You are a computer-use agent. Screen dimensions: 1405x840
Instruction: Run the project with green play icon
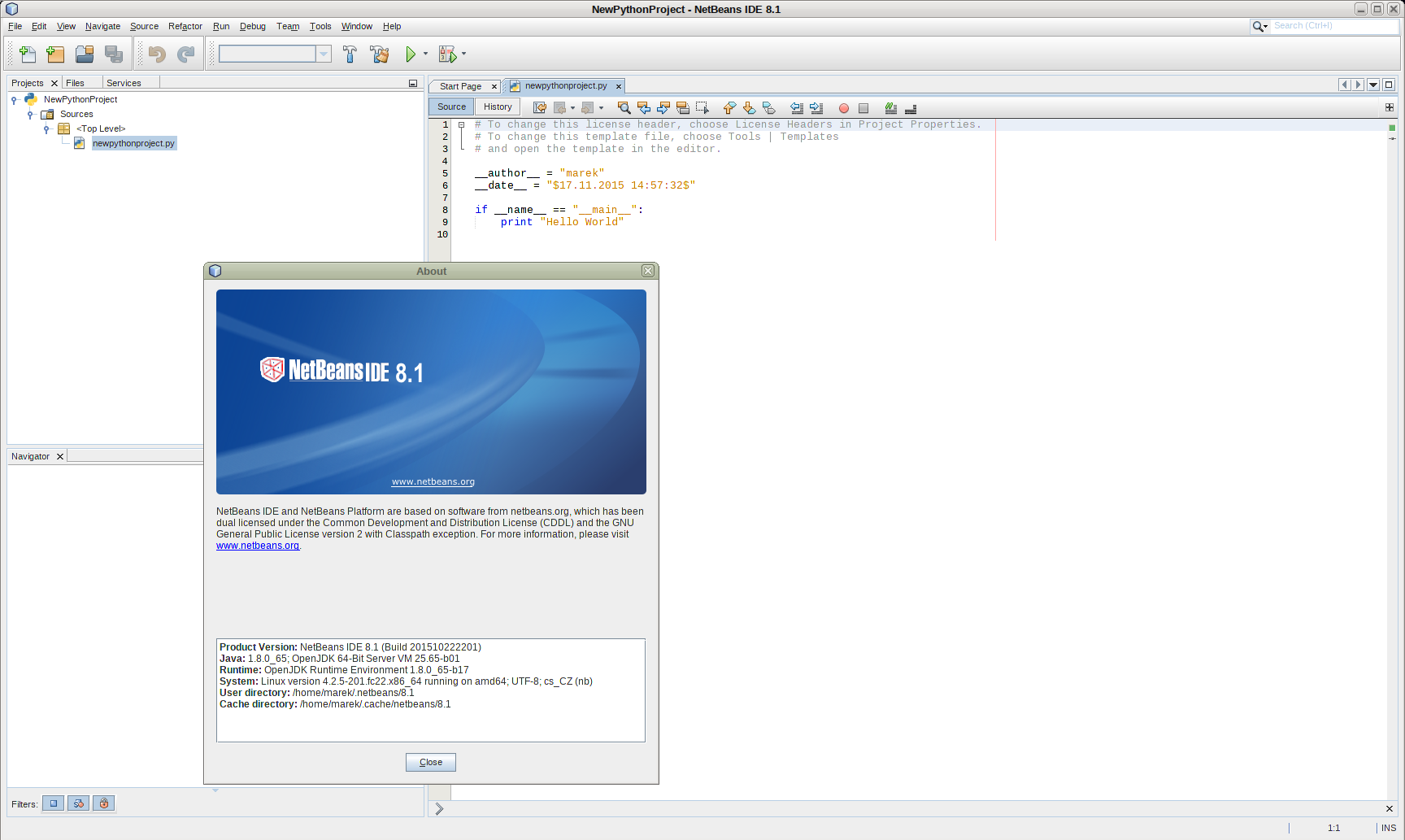coord(411,54)
